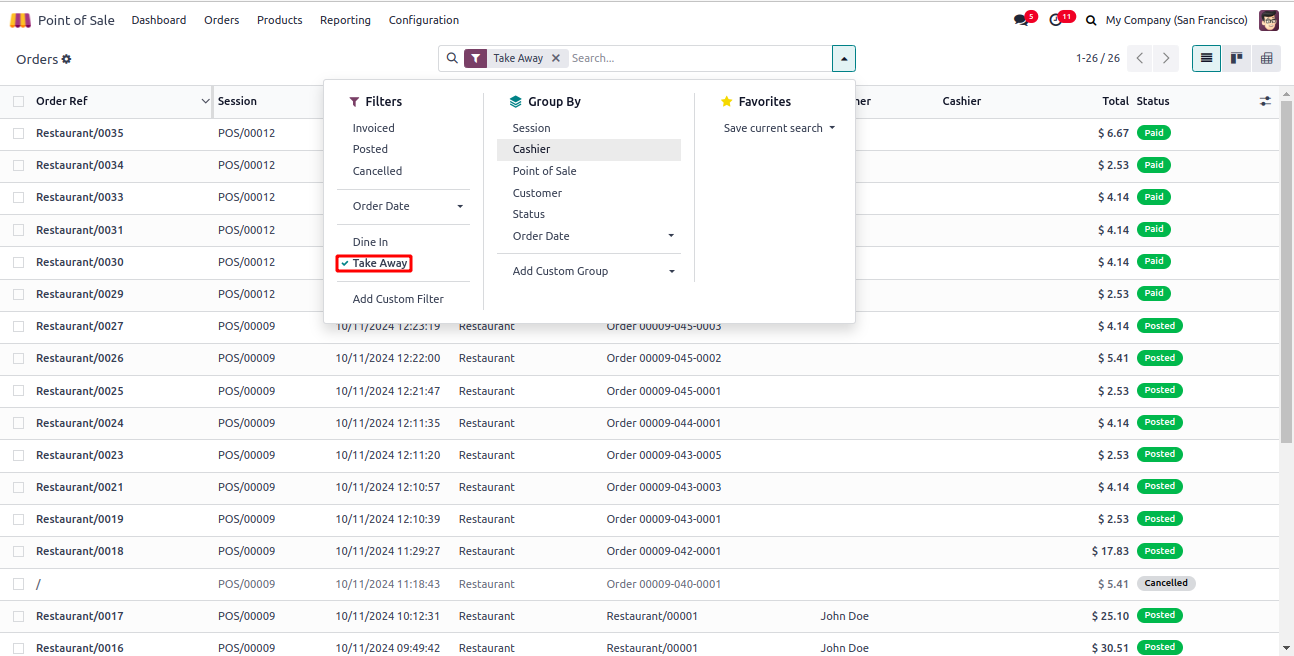The width and height of the screenshot is (1294, 656).
Task: Check the Restaurant/0031 row checkbox
Action: click(19, 230)
